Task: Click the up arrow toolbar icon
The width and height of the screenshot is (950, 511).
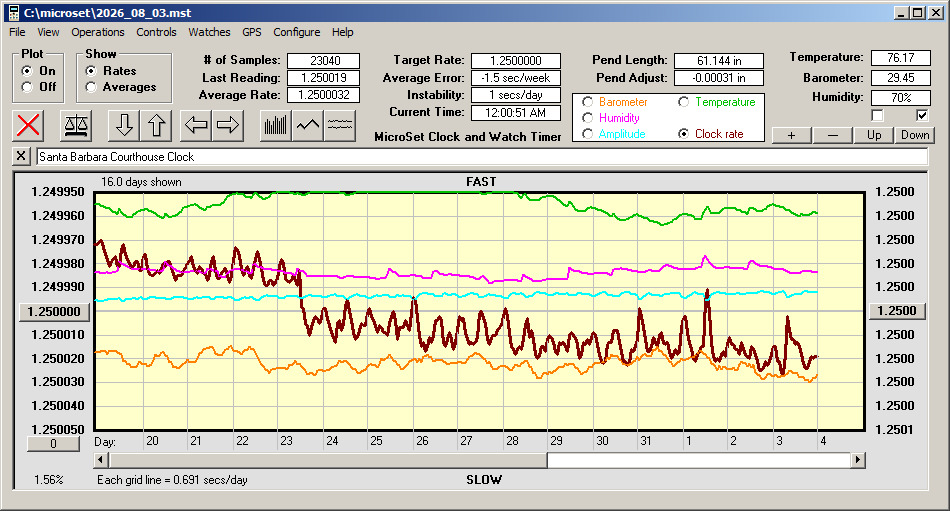Action: [x=156, y=125]
